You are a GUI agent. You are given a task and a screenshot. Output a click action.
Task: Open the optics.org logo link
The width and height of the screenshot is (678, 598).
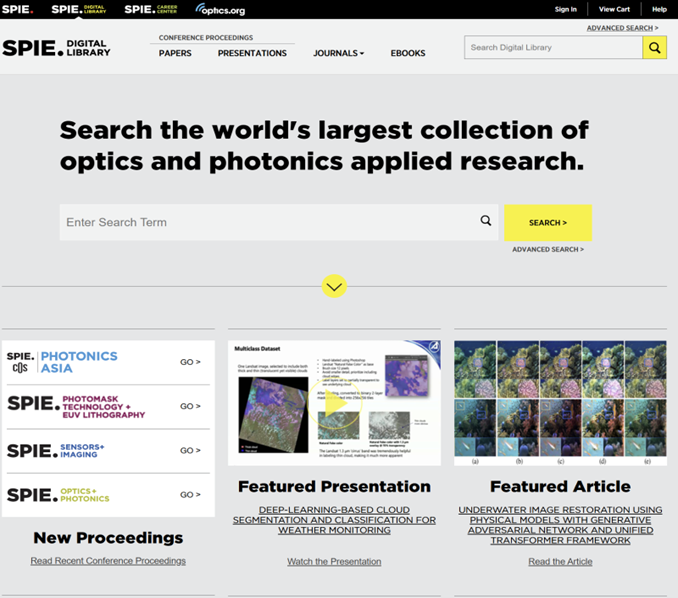click(220, 9)
